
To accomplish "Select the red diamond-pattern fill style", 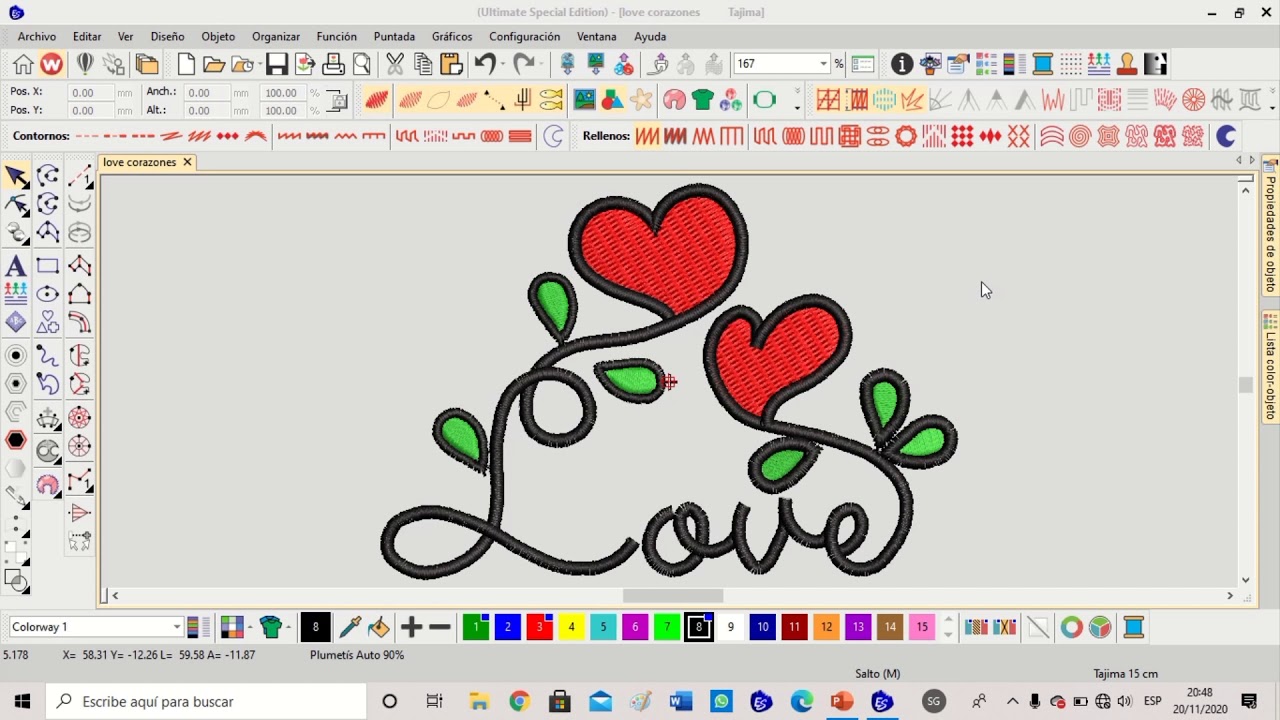I will [x=962, y=136].
